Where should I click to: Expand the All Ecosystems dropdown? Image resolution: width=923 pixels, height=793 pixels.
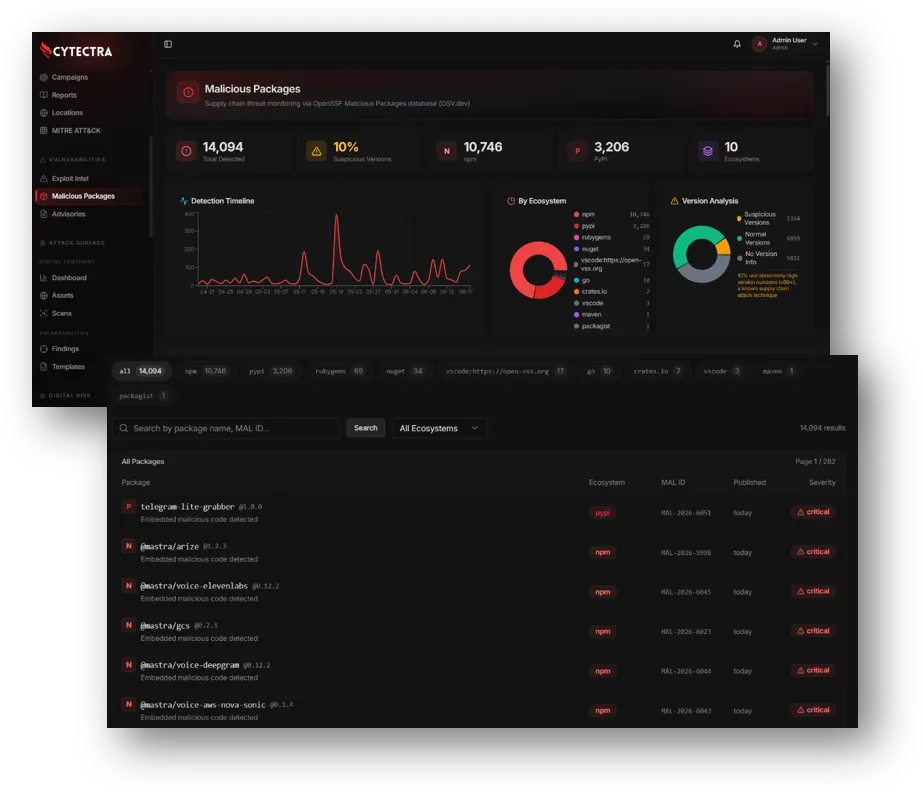coord(439,428)
